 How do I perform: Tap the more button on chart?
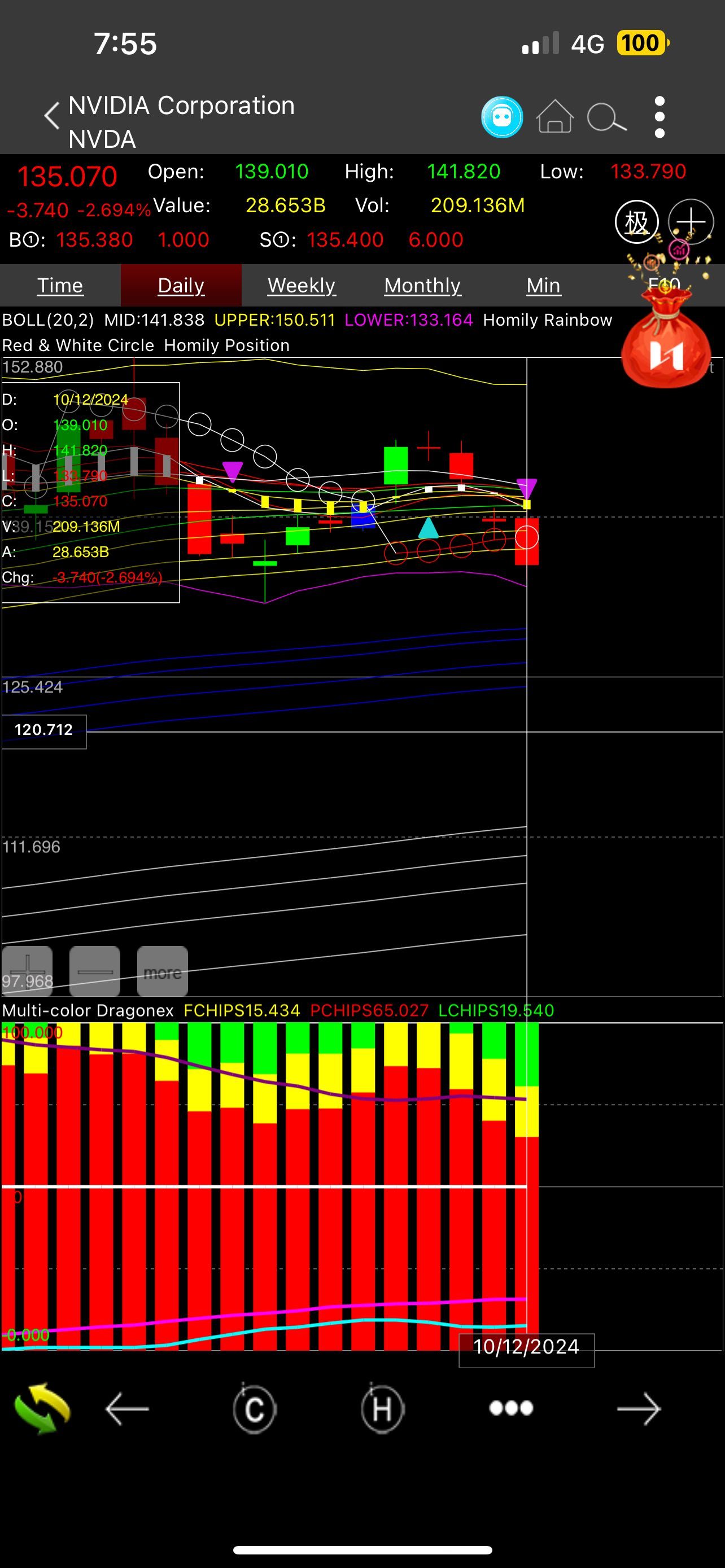click(163, 971)
